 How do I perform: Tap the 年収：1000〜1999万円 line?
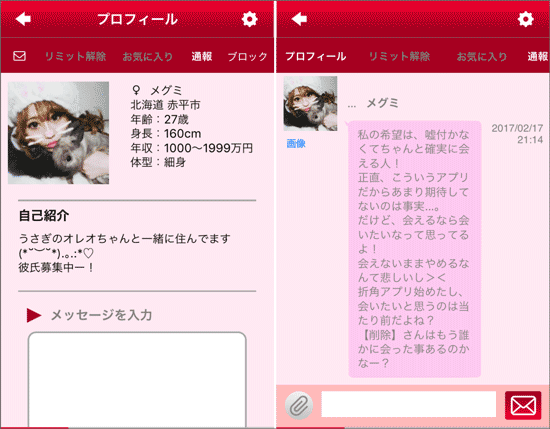coord(192,148)
